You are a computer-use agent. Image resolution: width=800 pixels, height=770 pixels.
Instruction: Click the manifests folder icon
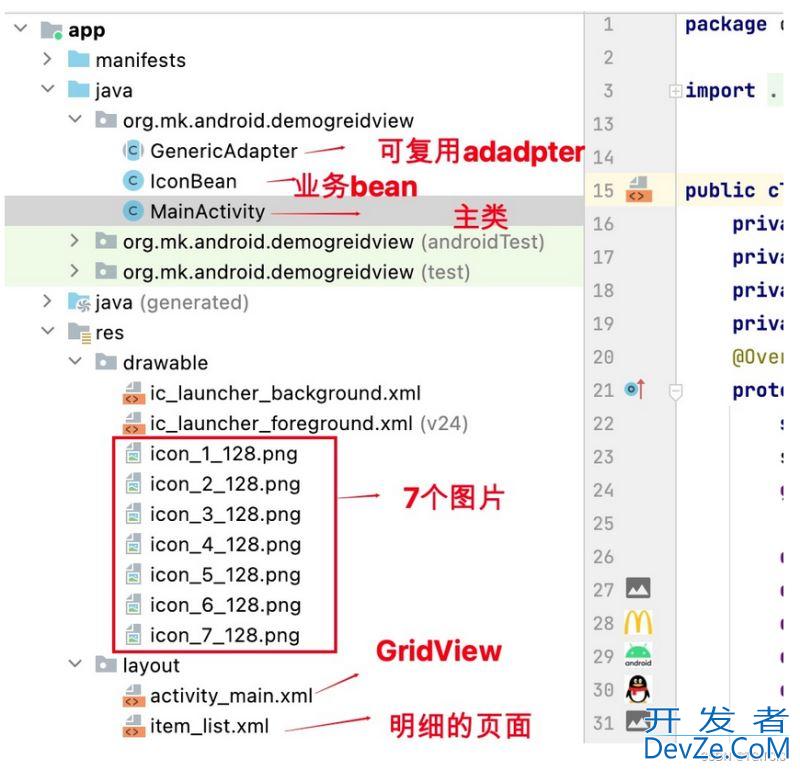pos(79,59)
